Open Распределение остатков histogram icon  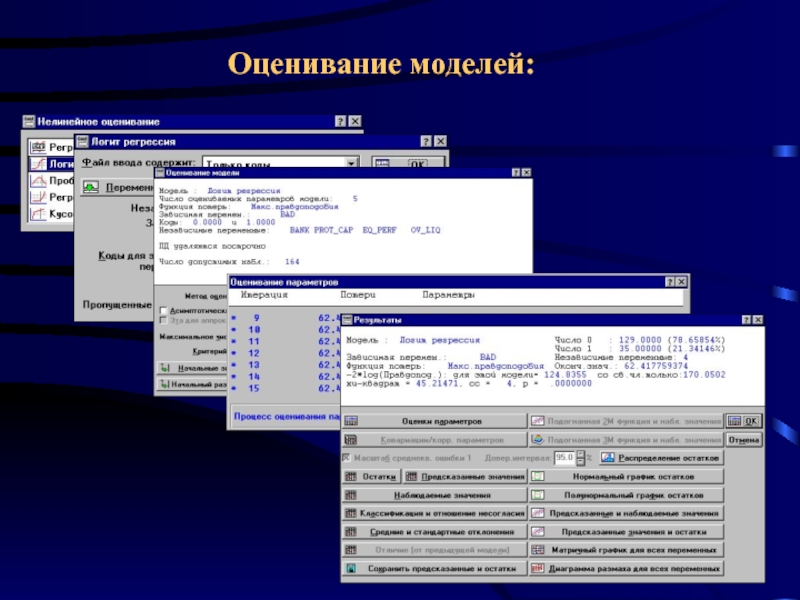(x=607, y=458)
